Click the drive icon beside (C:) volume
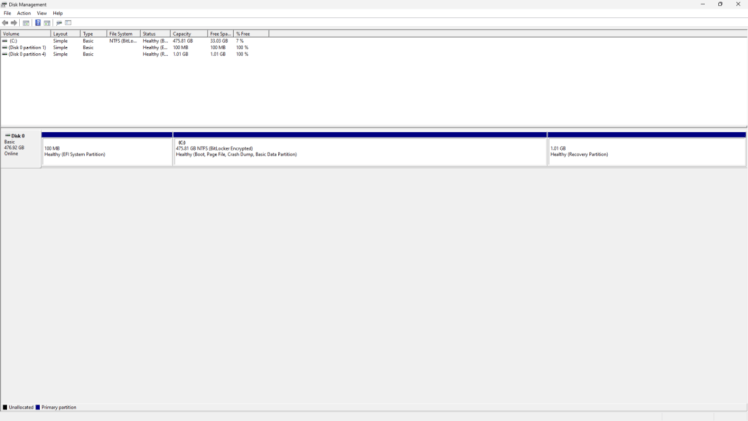 tap(5, 41)
